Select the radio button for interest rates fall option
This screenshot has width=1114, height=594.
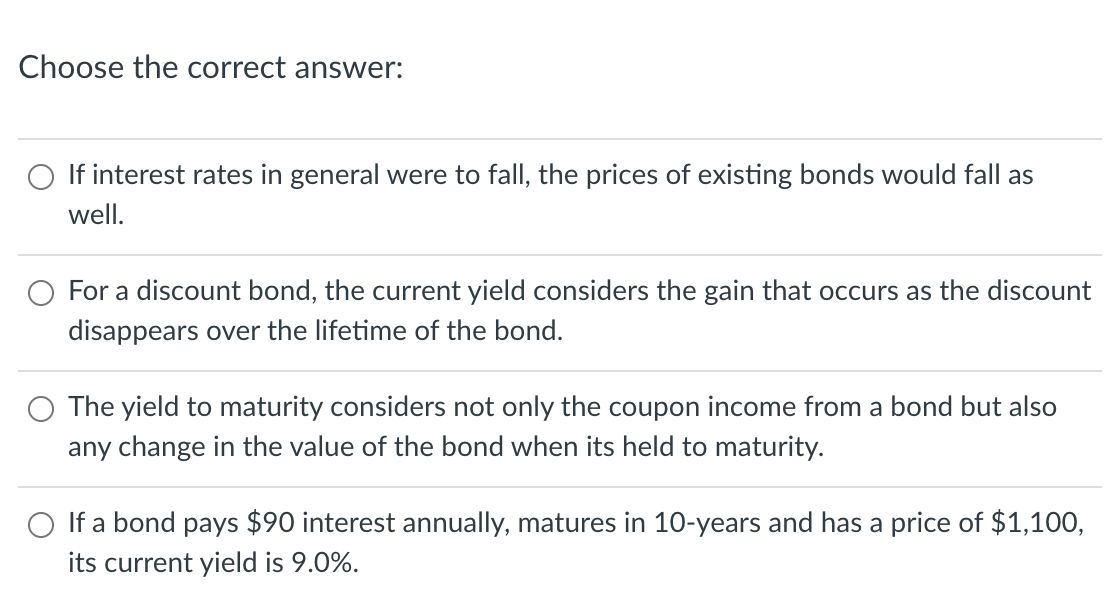click(x=40, y=177)
